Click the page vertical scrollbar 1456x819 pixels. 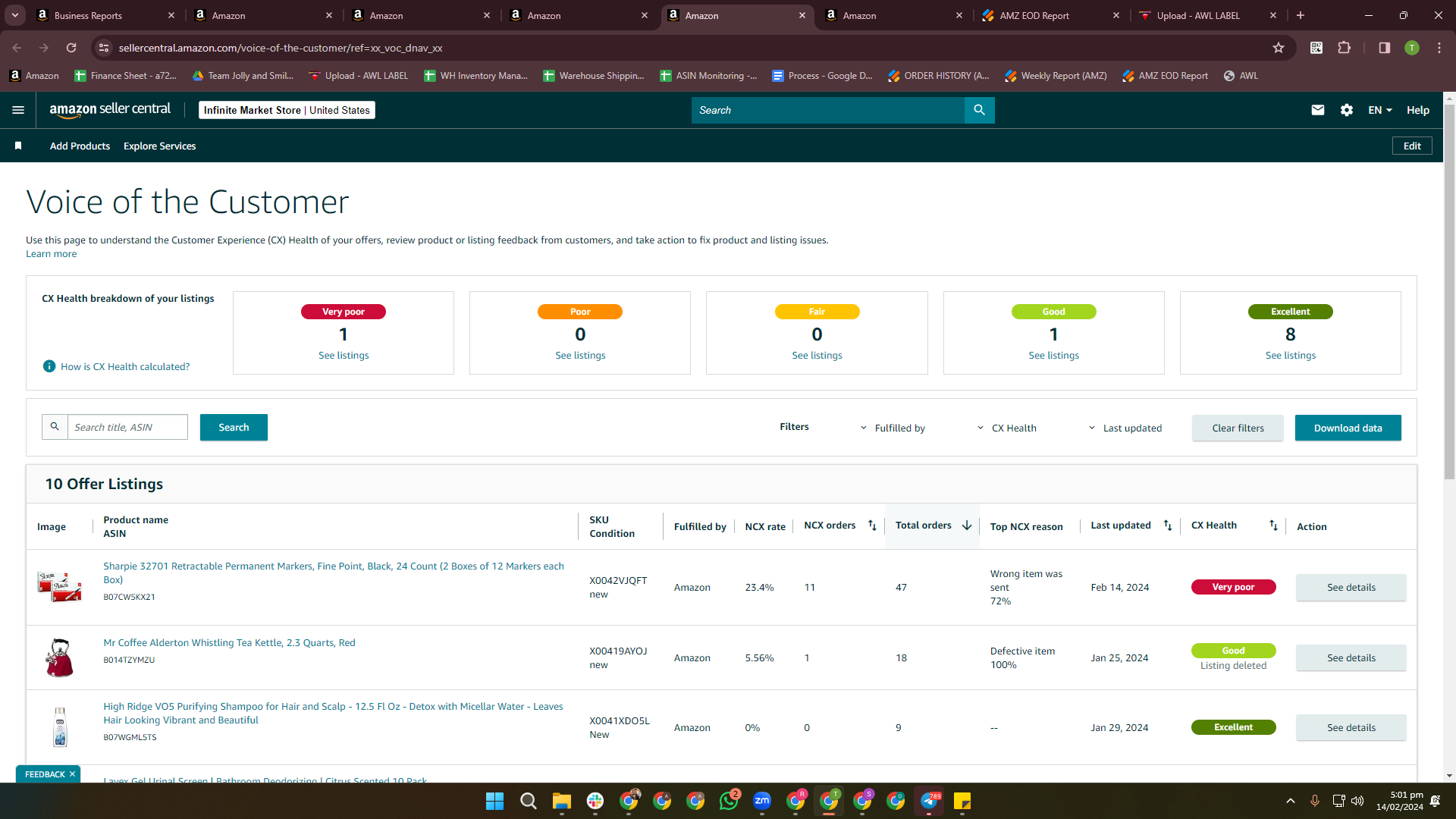pos(1449,292)
